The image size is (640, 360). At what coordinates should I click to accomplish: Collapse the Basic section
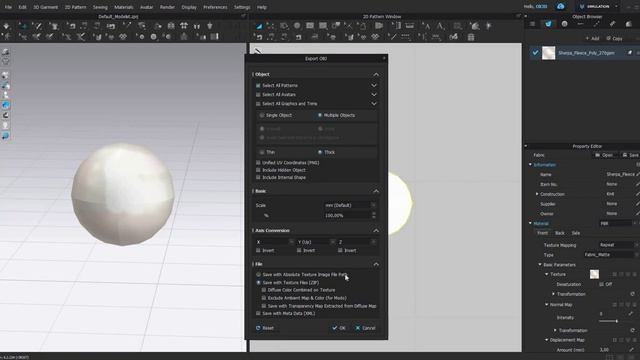point(376,191)
